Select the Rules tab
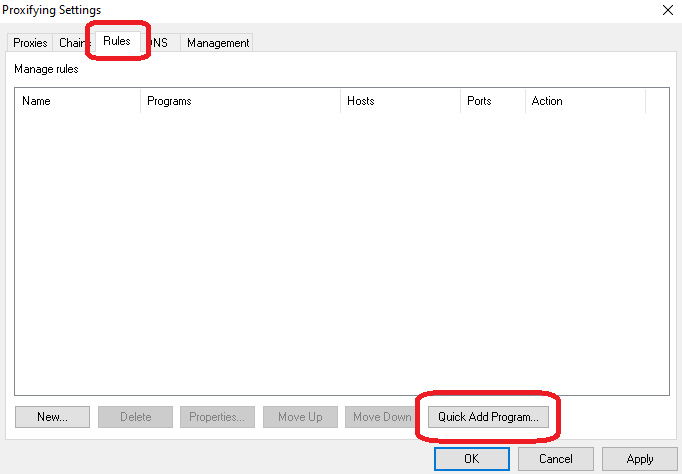The height and width of the screenshot is (474, 682). coord(117,41)
